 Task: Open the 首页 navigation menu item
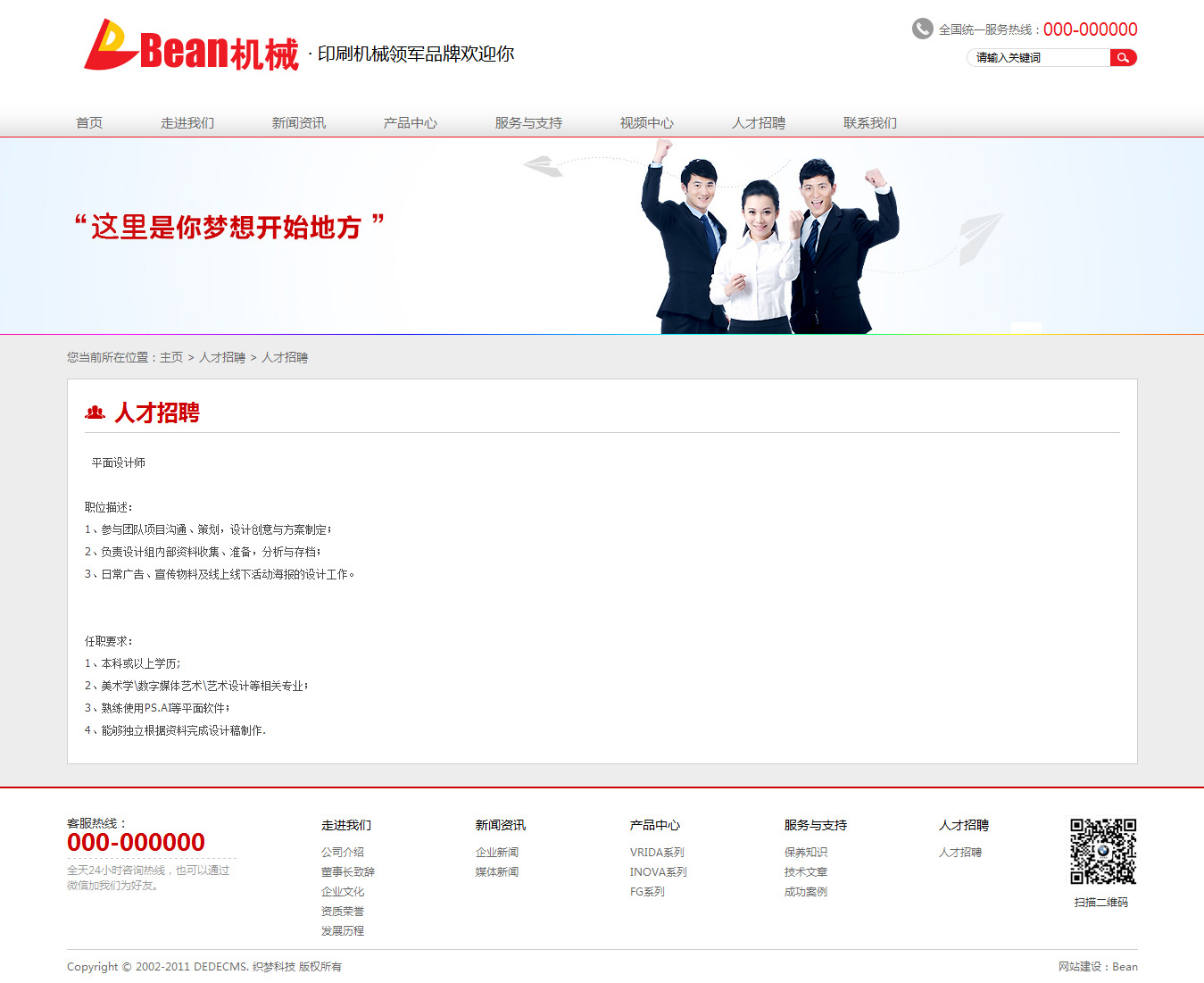click(x=89, y=123)
